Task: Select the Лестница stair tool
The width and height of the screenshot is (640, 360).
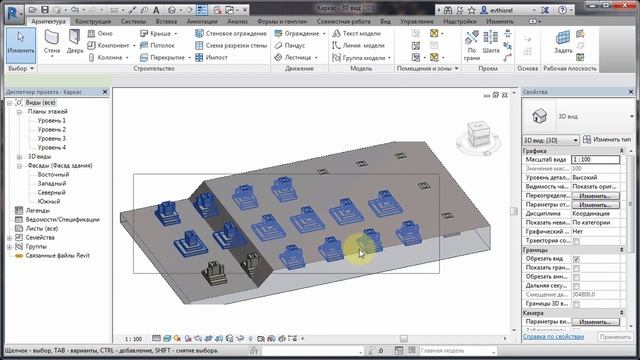Action: pos(293,58)
